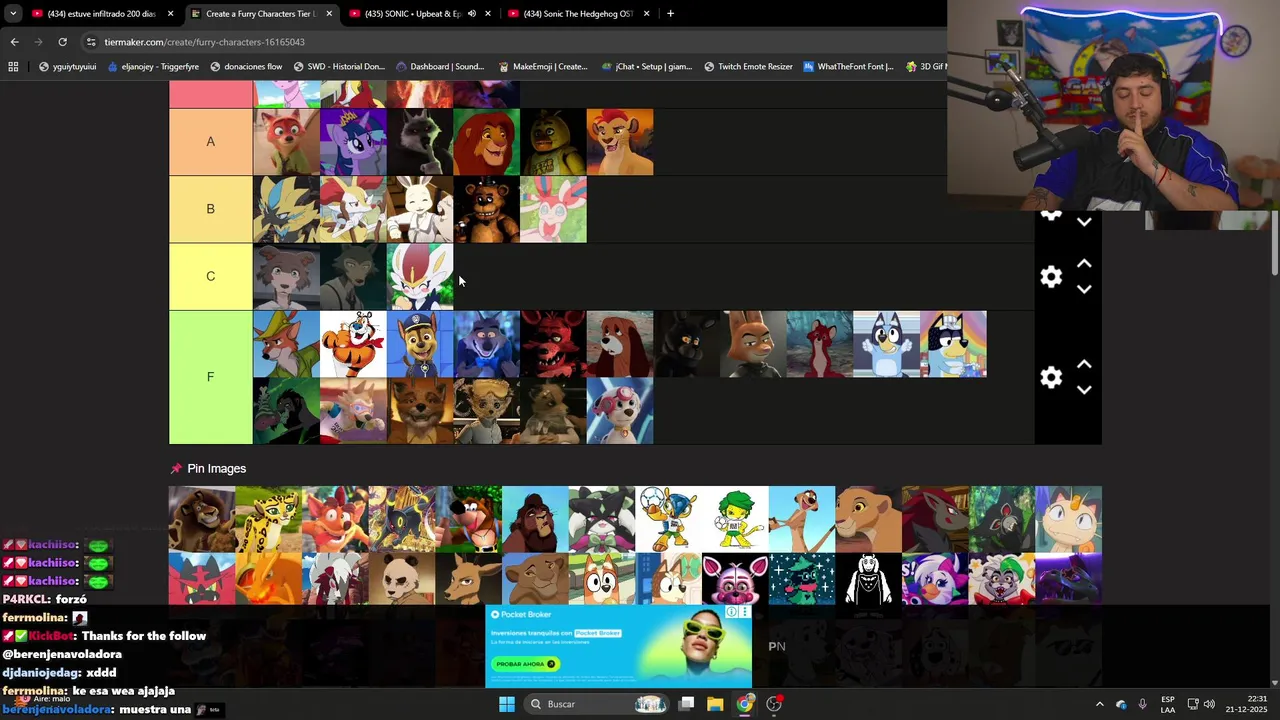The width and height of the screenshot is (1280, 720).
Task: Open a new browser tab
Action: [x=670, y=14]
